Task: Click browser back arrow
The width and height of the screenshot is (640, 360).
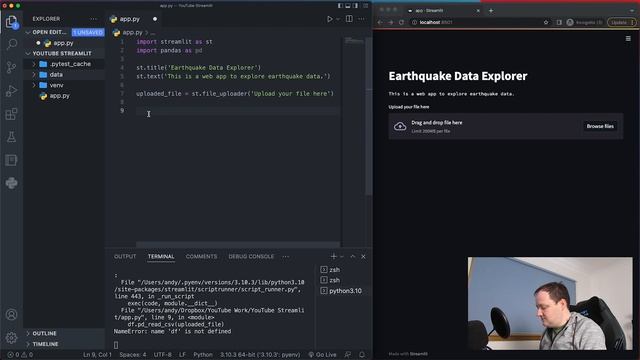Action: tap(380, 22)
